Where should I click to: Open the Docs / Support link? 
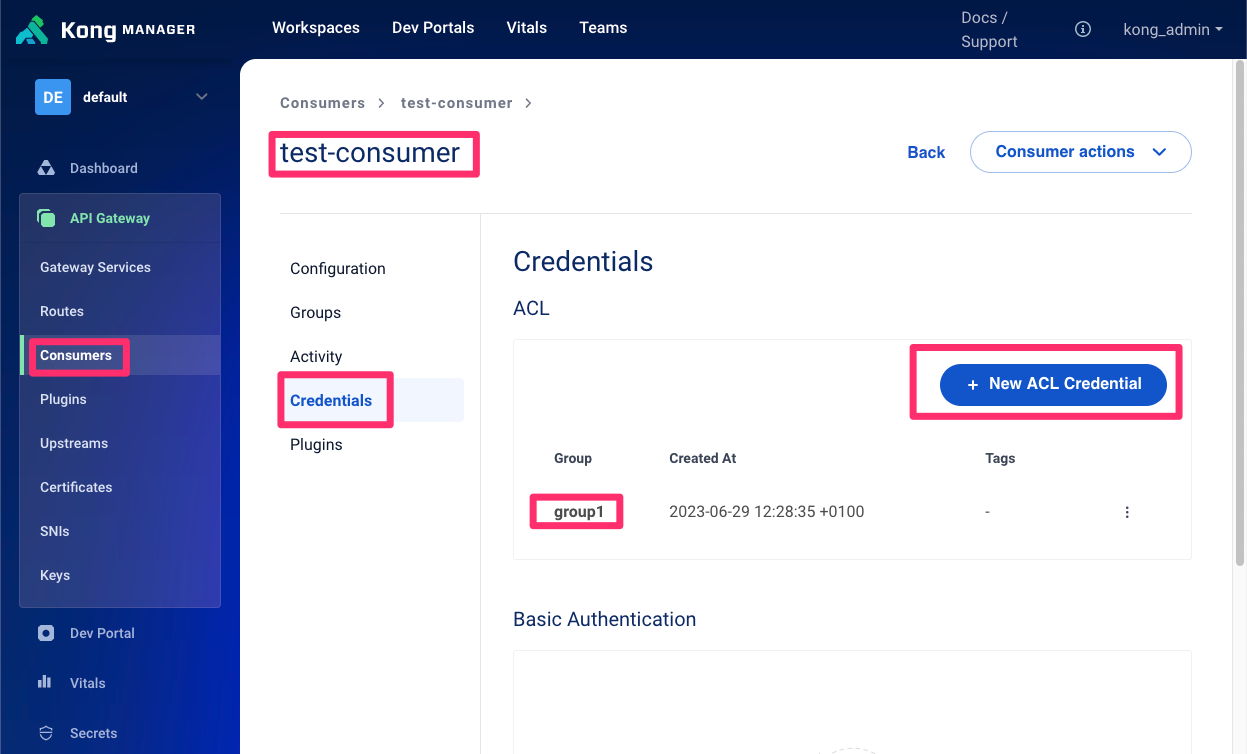click(989, 30)
